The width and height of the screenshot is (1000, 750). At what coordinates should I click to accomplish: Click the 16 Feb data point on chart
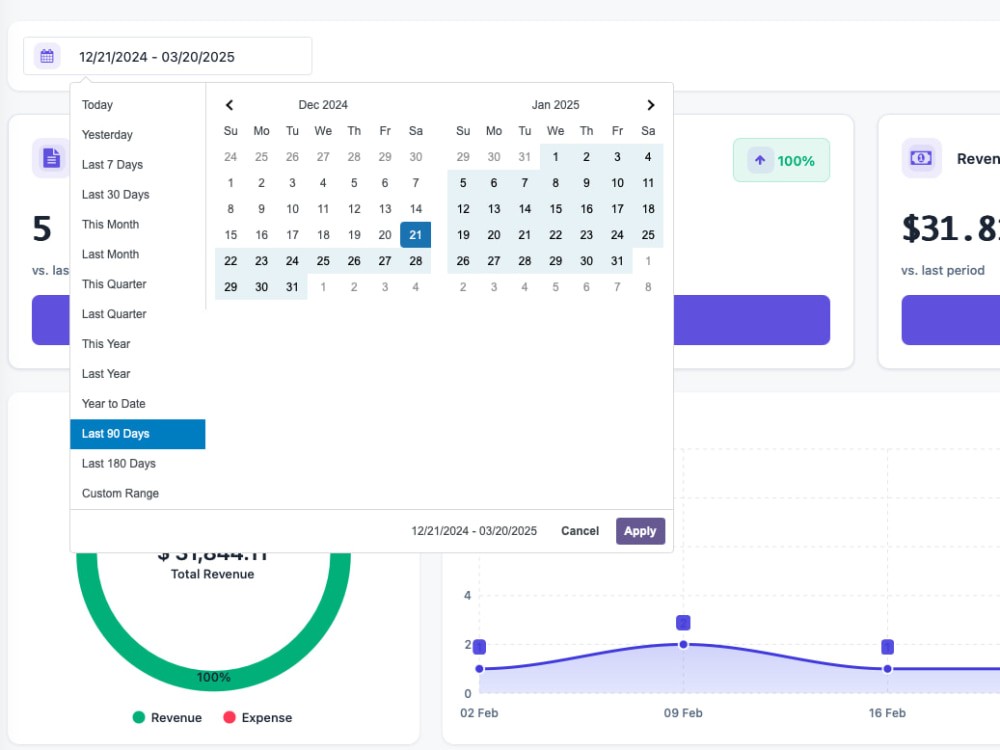[x=887, y=668]
